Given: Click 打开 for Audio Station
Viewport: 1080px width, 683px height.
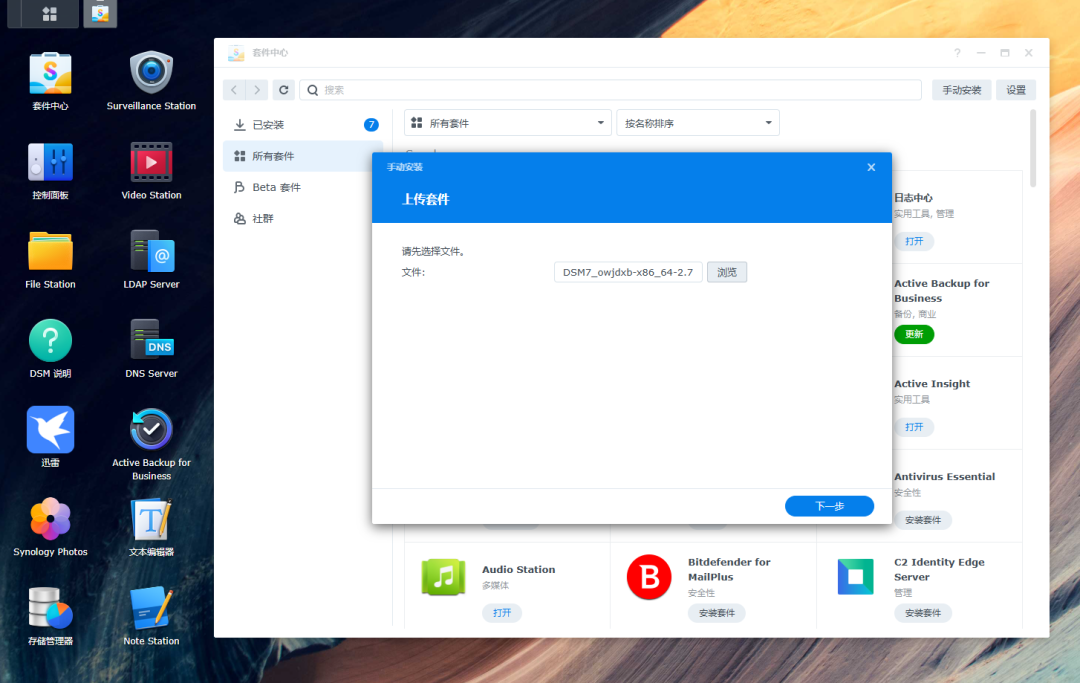Looking at the screenshot, I should click(502, 613).
